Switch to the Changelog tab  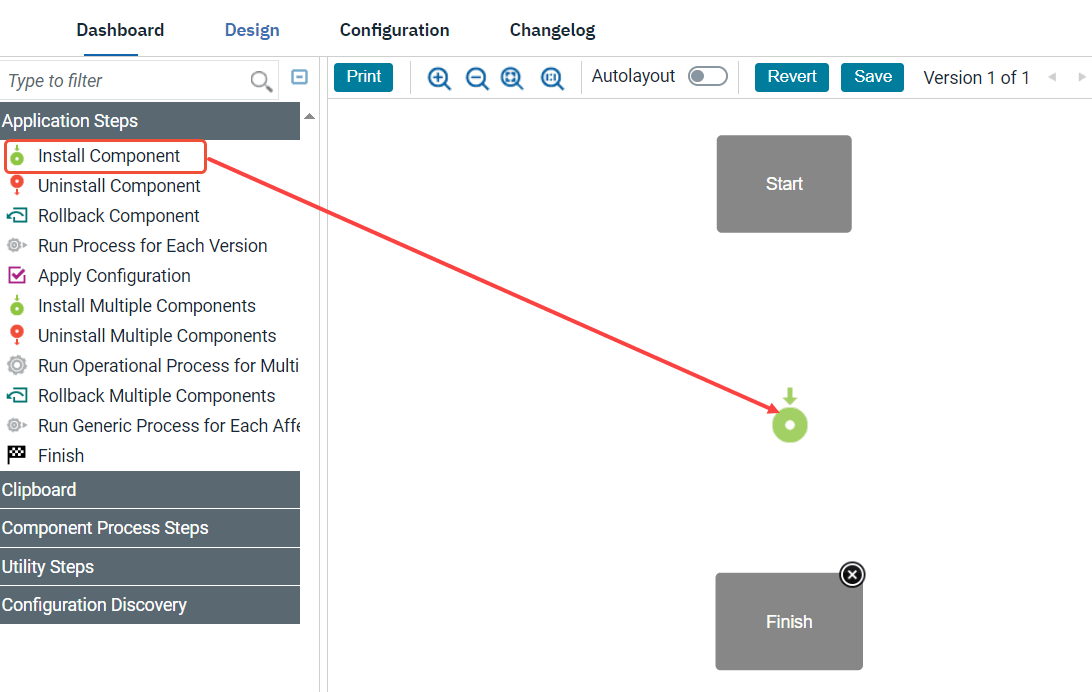(x=552, y=29)
